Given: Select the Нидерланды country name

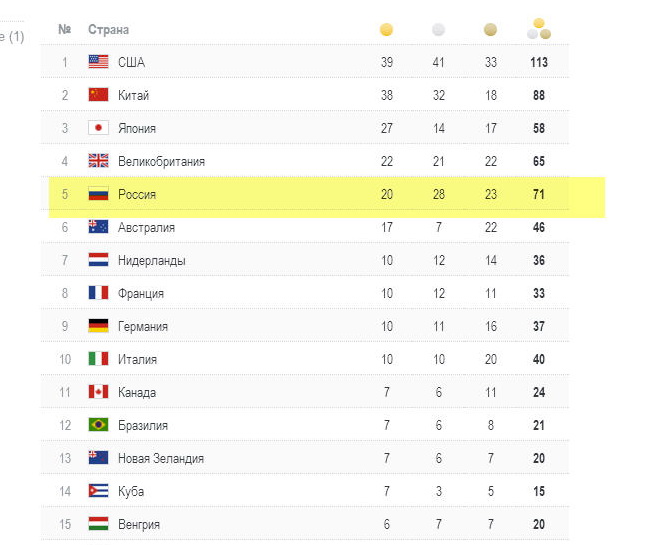Looking at the screenshot, I should click(x=151, y=260).
